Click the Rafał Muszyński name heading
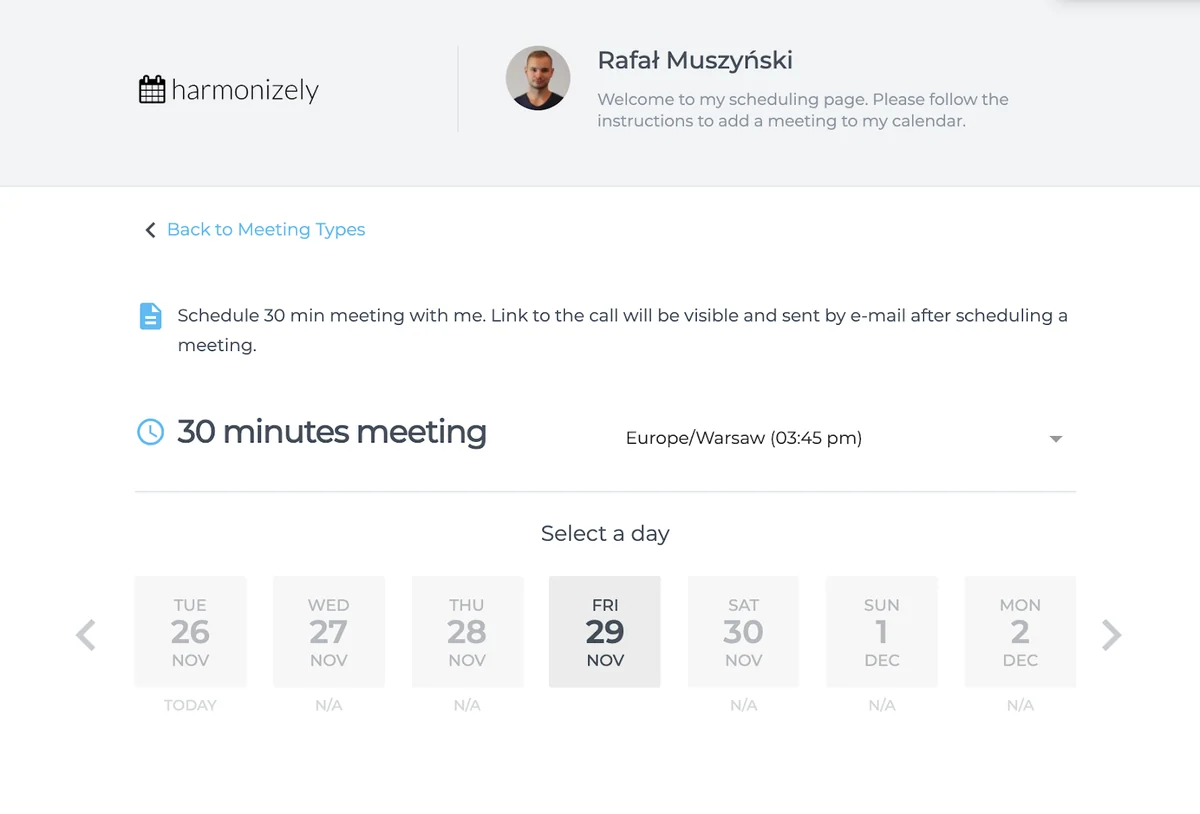The height and width of the screenshot is (814, 1200). click(x=695, y=60)
